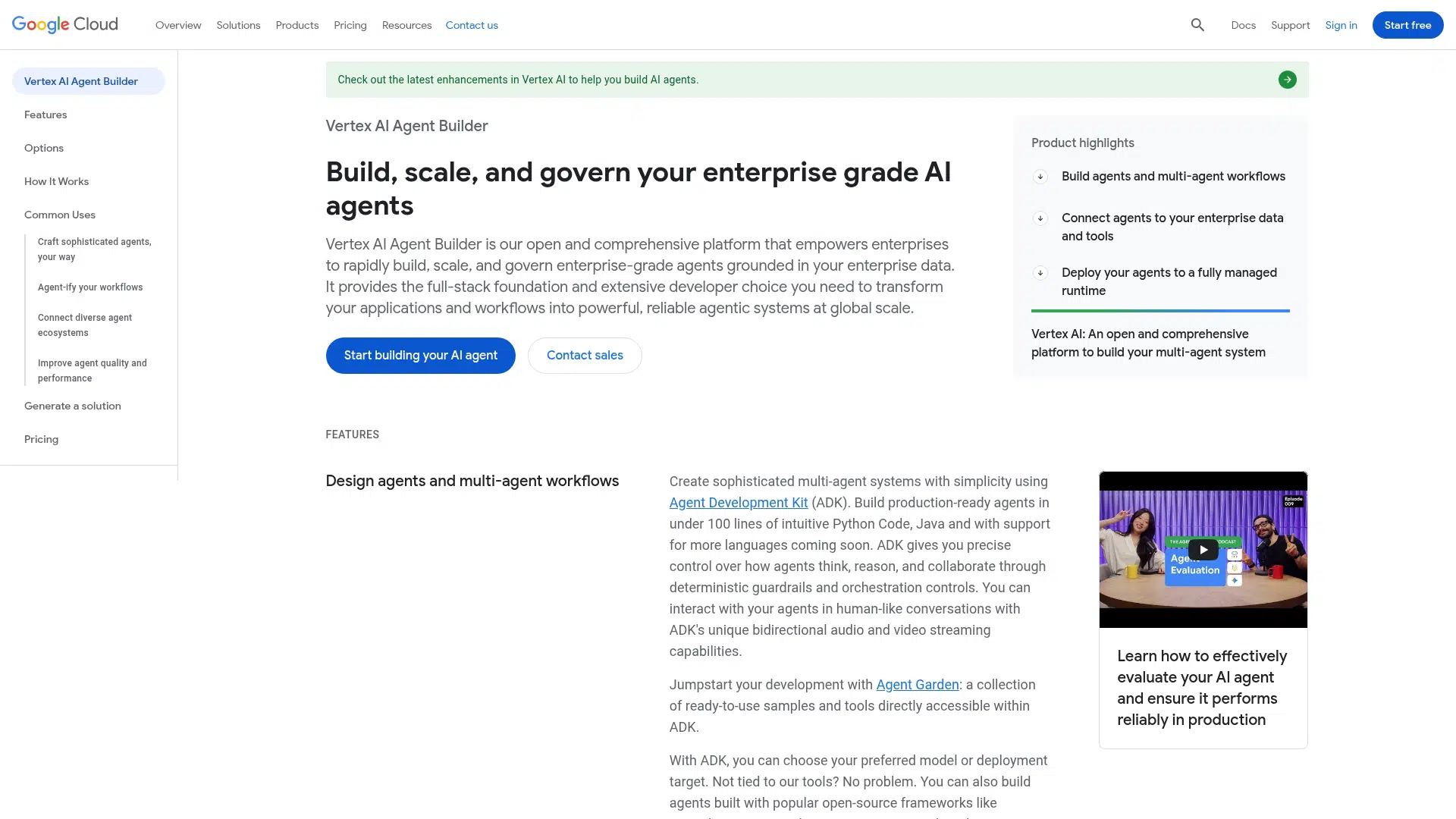Viewport: 1456px width, 819px height.
Task: Open the Pricing nav item
Action: coord(350,25)
